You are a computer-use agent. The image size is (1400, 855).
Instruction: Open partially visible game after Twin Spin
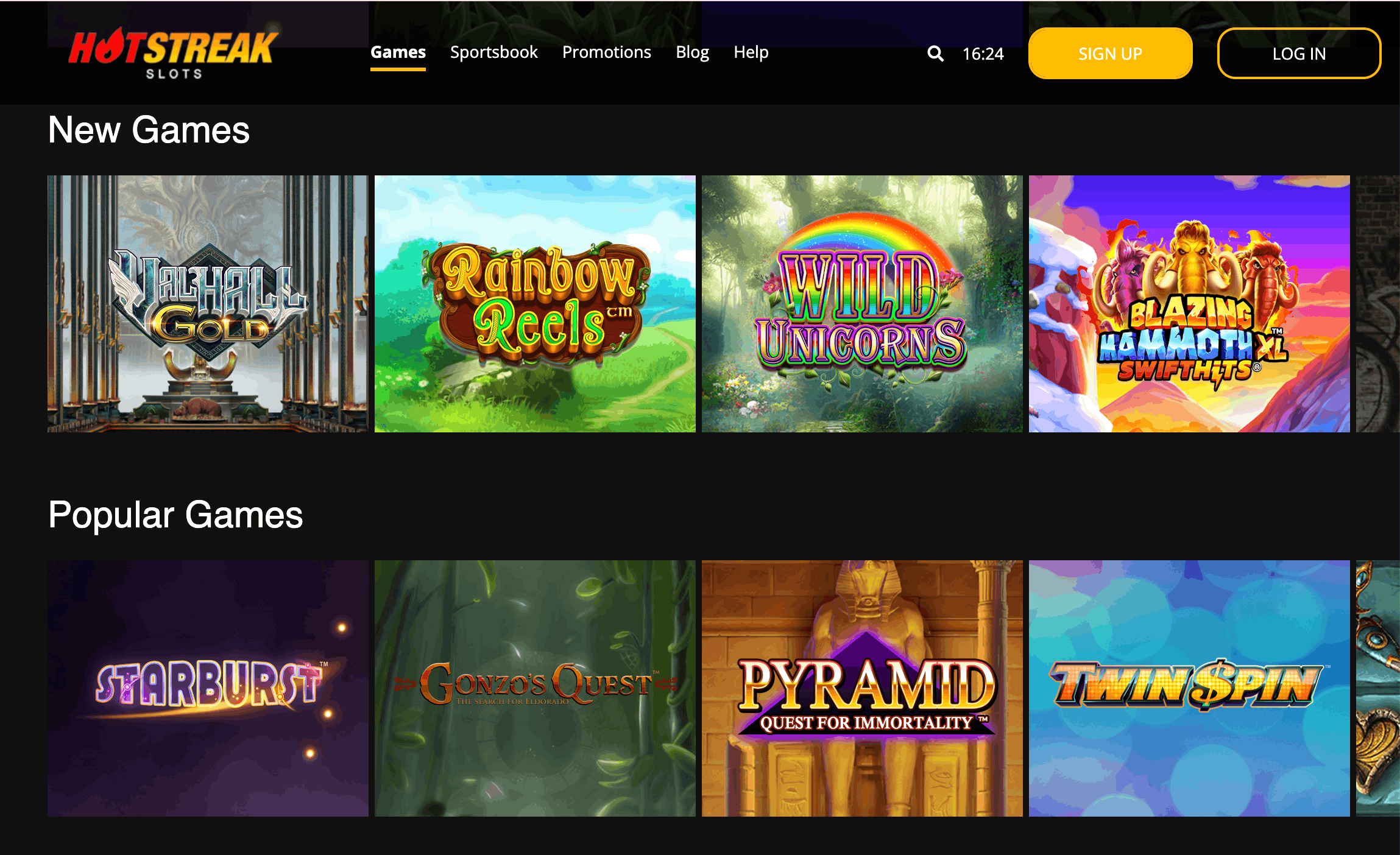(x=1378, y=688)
